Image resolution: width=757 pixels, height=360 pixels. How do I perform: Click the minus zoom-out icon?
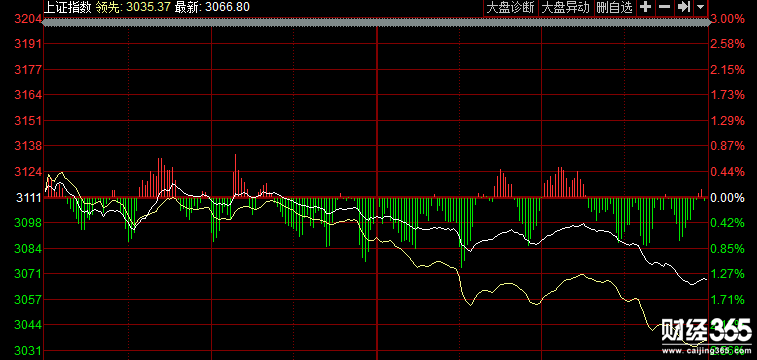(x=664, y=7)
